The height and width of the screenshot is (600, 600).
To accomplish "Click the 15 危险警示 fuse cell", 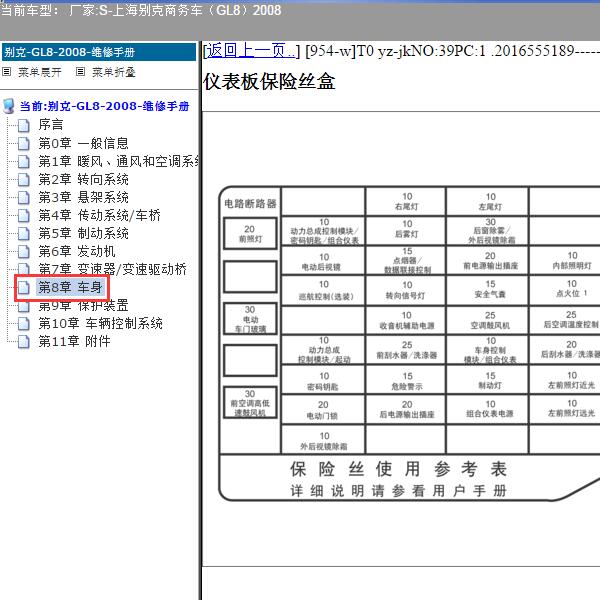I will coord(406,380).
